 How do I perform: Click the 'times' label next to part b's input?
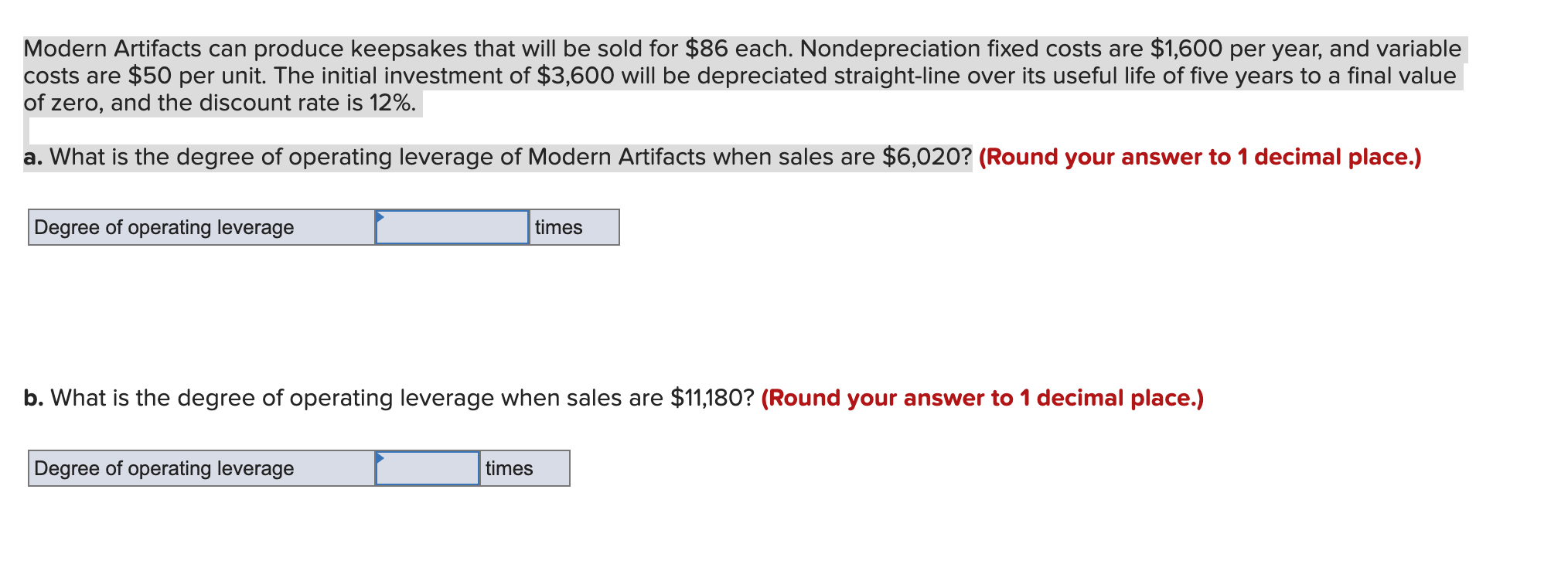coord(510,467)
